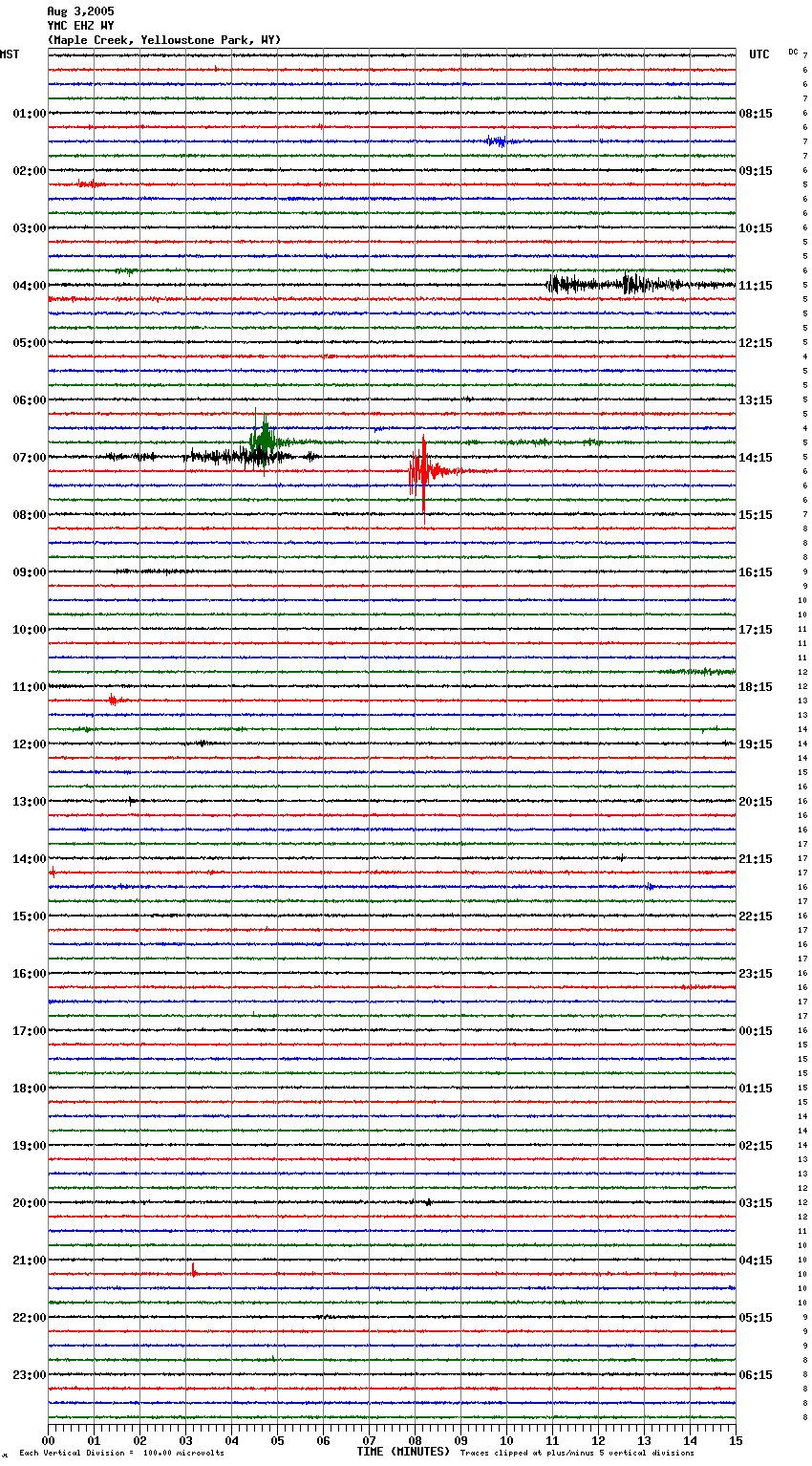This screenshot has height=1466, width=812.
Task: Click the MST time label '04:00'
Action: (x=30, y=286)
